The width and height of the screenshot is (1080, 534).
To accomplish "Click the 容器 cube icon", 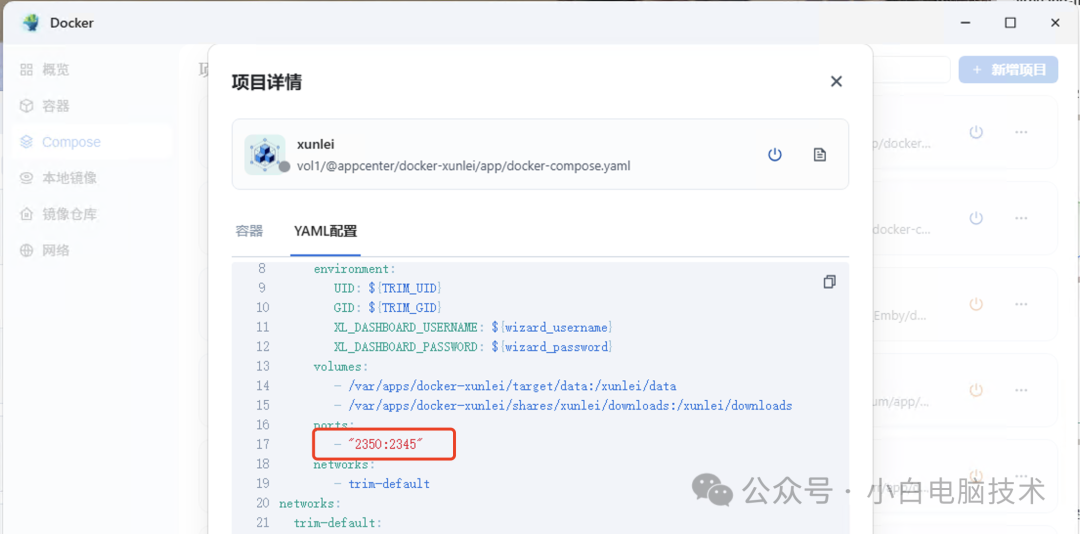I will pyautogui.click(x=26, y=106).
